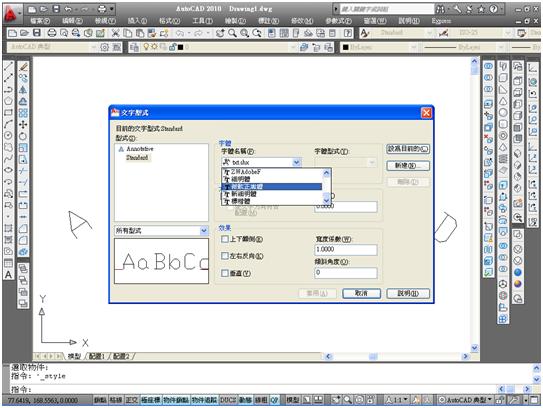This screenshot has width=543, height=408.
Task: Open the File (檔案) menu
Action: click(x=40, y=21)
